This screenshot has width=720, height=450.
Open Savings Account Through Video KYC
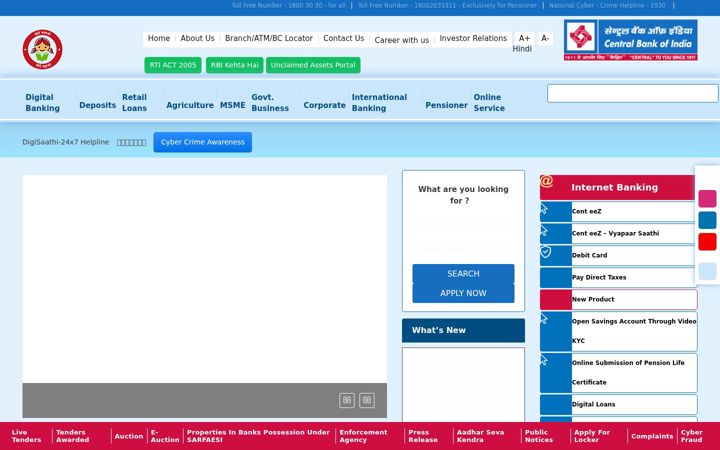pos(619,331)
